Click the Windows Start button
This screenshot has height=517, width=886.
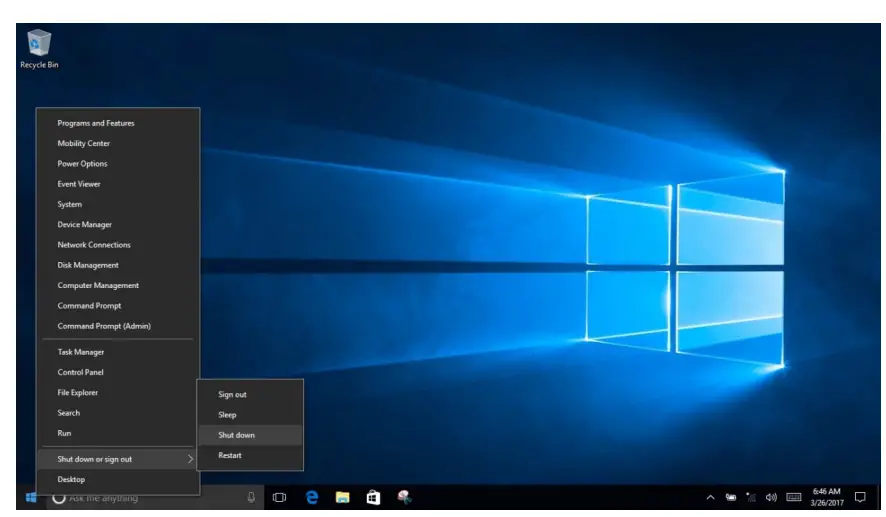(31, 497)
